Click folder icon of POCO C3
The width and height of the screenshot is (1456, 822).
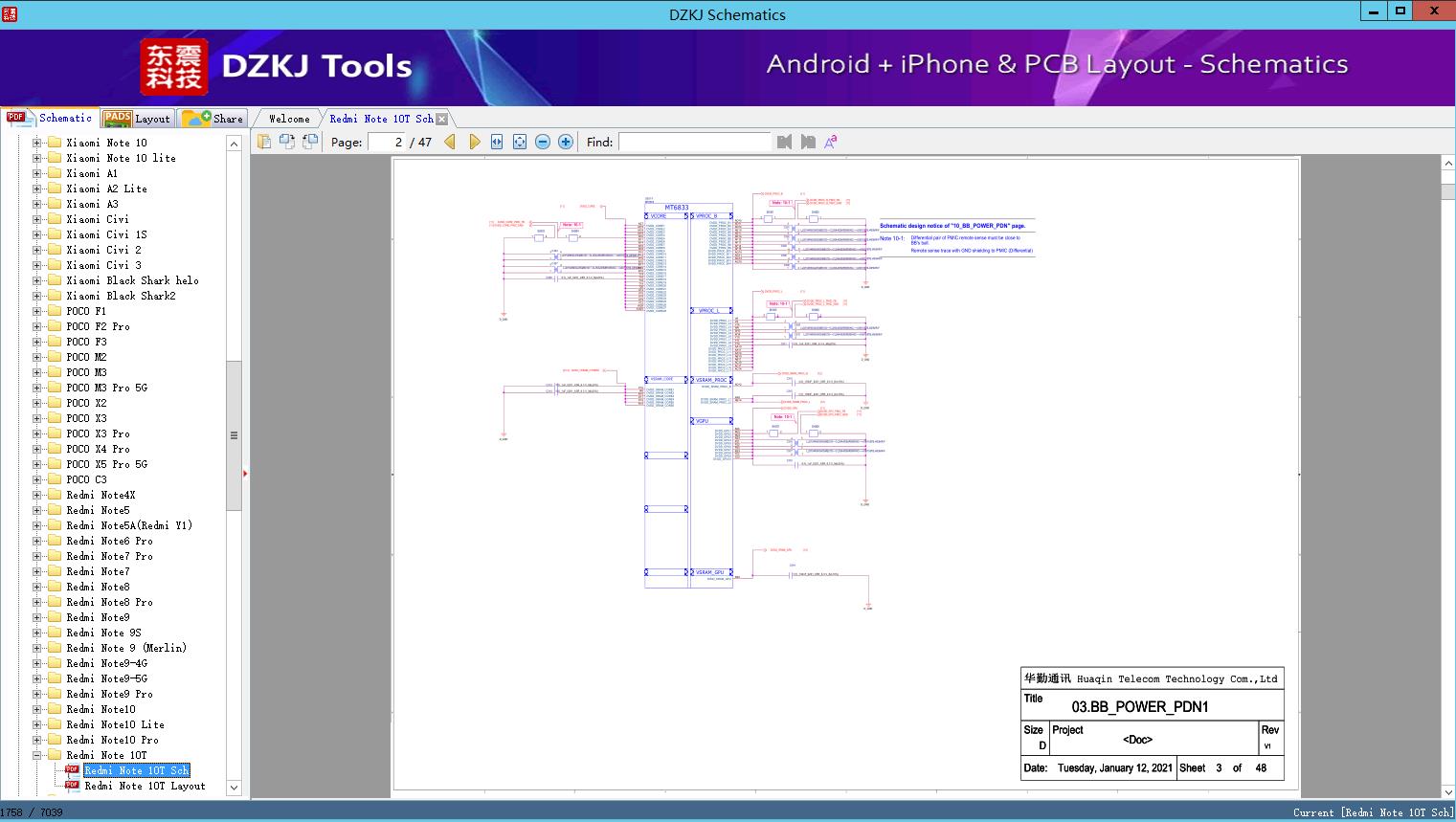55,479
